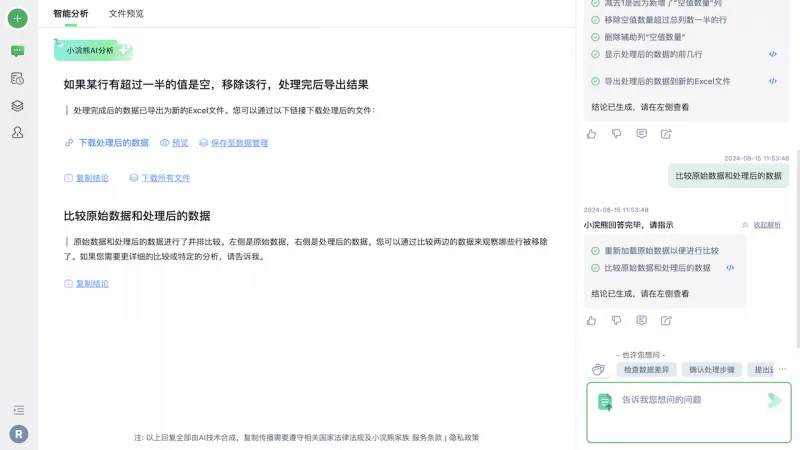Collapse analysis via 收起解析
Viewport: 800px width, 450px height.
tap(761, 225)
